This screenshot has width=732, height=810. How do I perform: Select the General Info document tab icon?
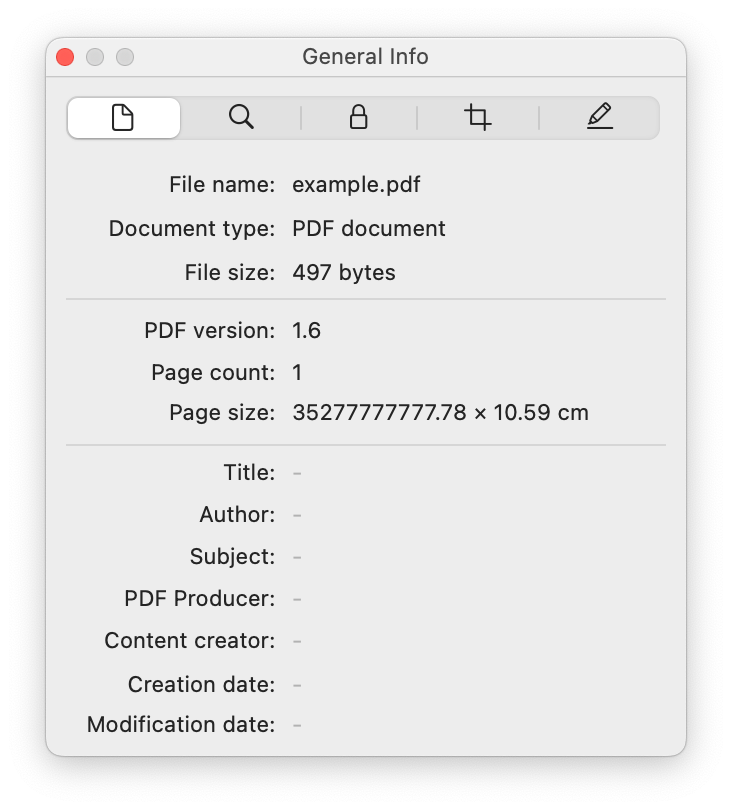tap(123, 118)
